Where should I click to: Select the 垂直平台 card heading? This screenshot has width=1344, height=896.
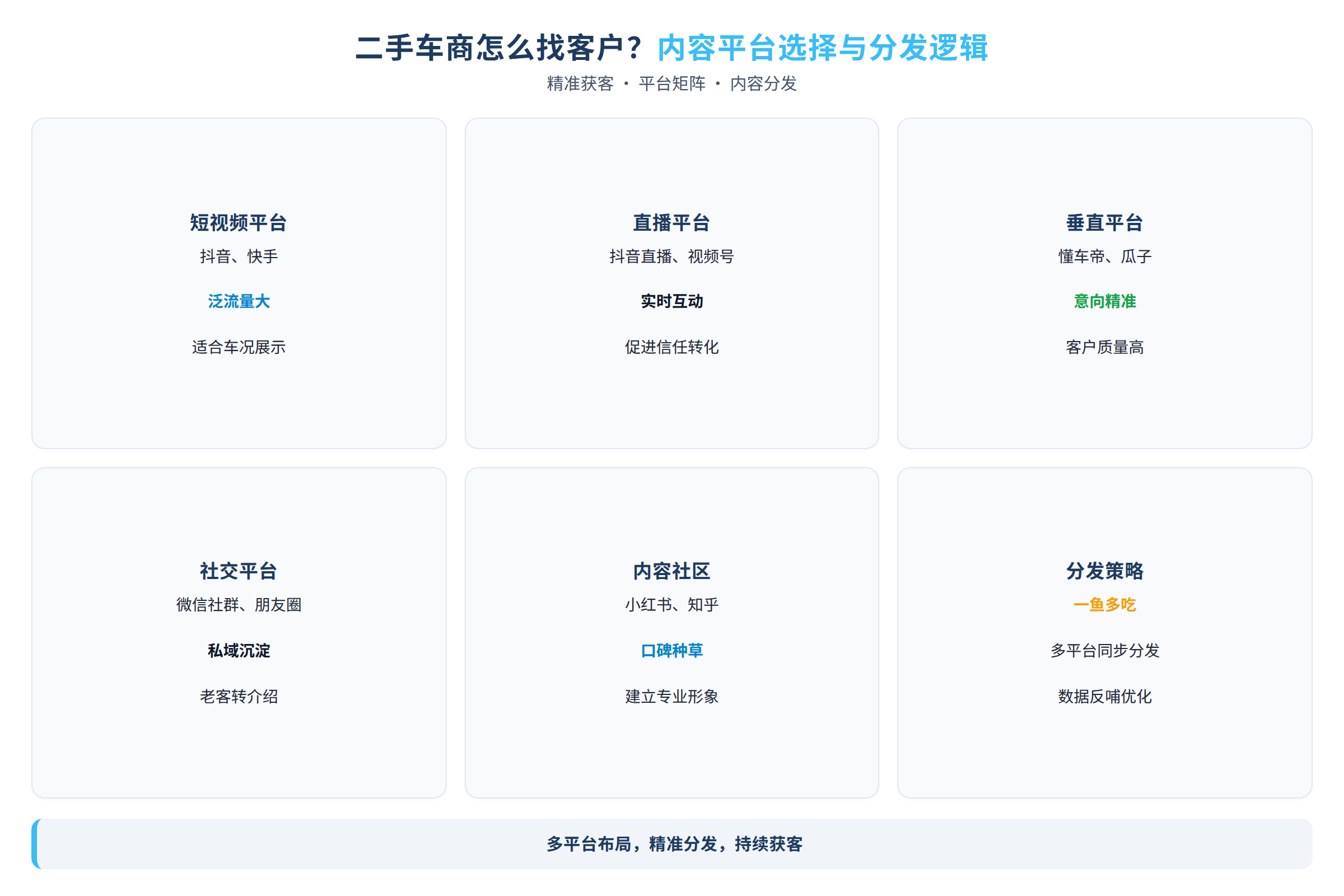coord(1104,223)
